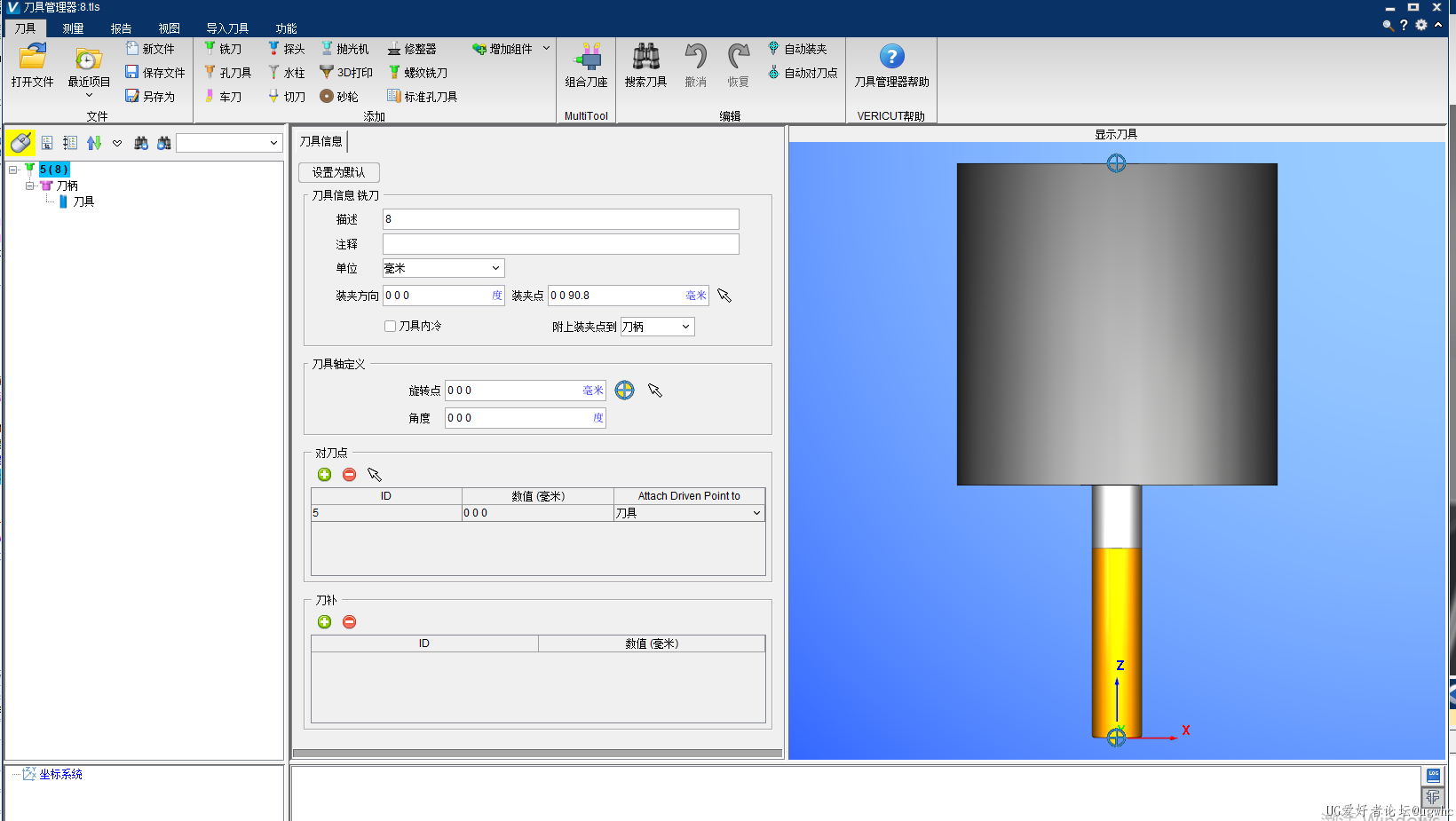Collapse the 刀柄 tree node
The image size is (1456, 821).
click(x=30, y=186)
